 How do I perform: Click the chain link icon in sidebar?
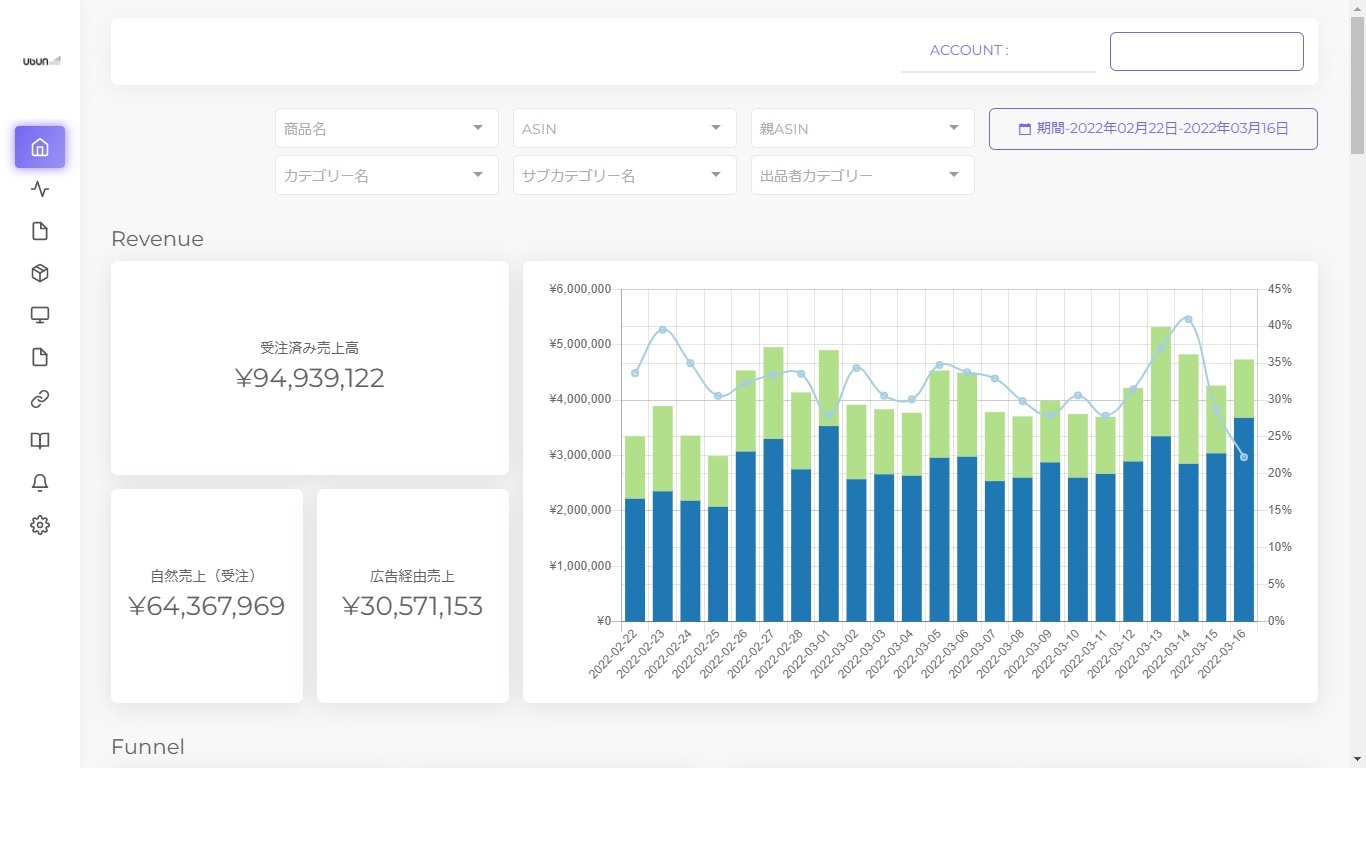tap(40, 399)
